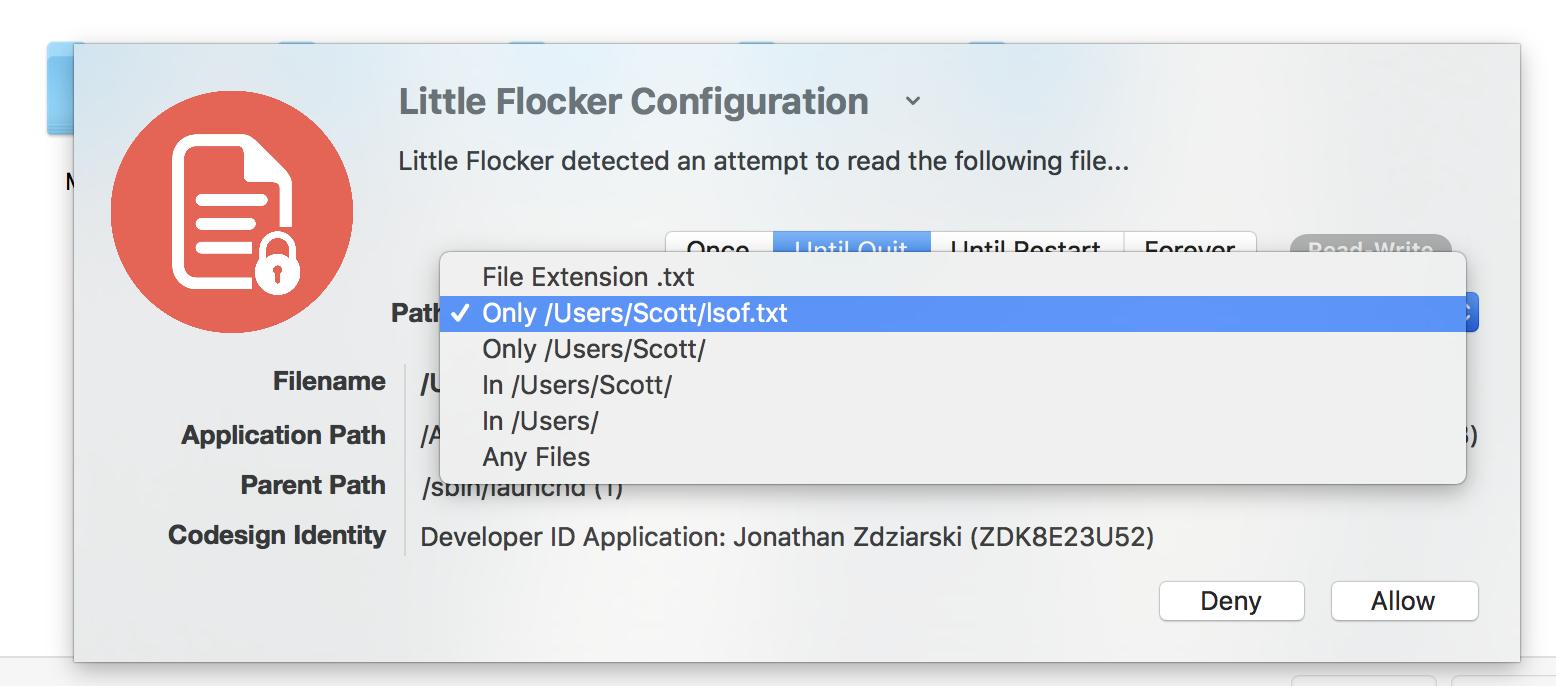Click the Filename field label
This screenshot has height=686, width=1556.
pos(329,381)
